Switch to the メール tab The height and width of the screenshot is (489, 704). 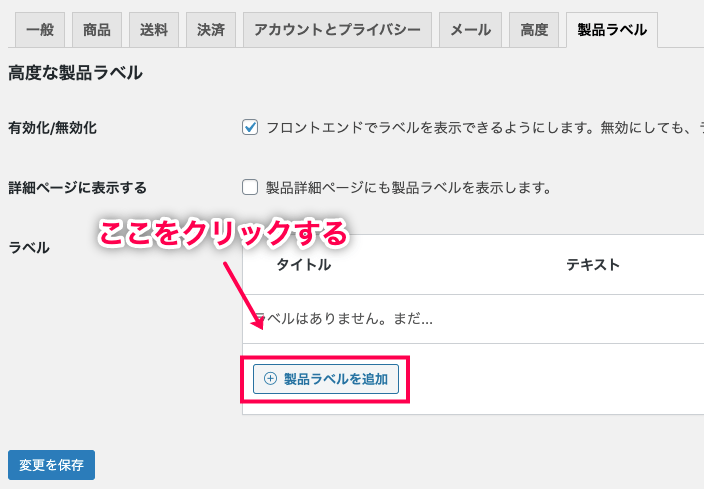pos(470,30)
